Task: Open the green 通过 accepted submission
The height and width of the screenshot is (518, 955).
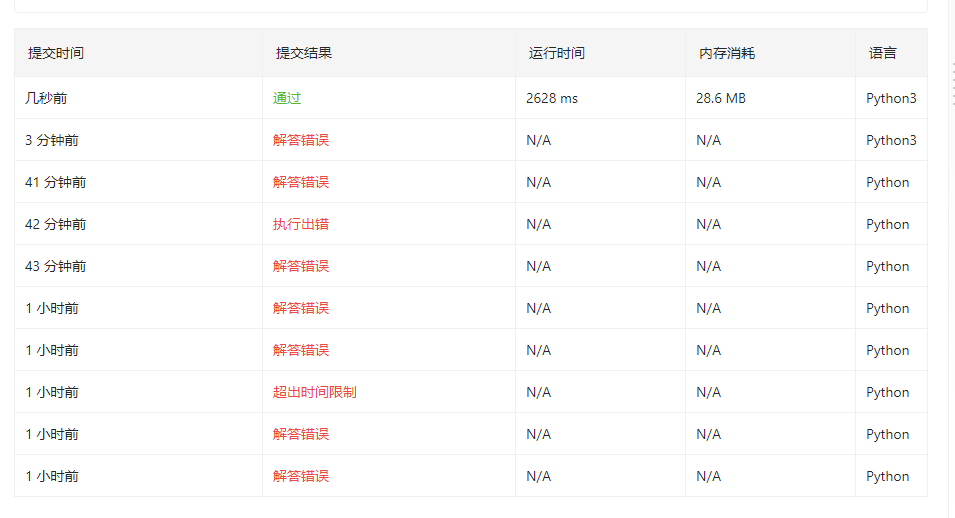Action: tap(287, 98)
